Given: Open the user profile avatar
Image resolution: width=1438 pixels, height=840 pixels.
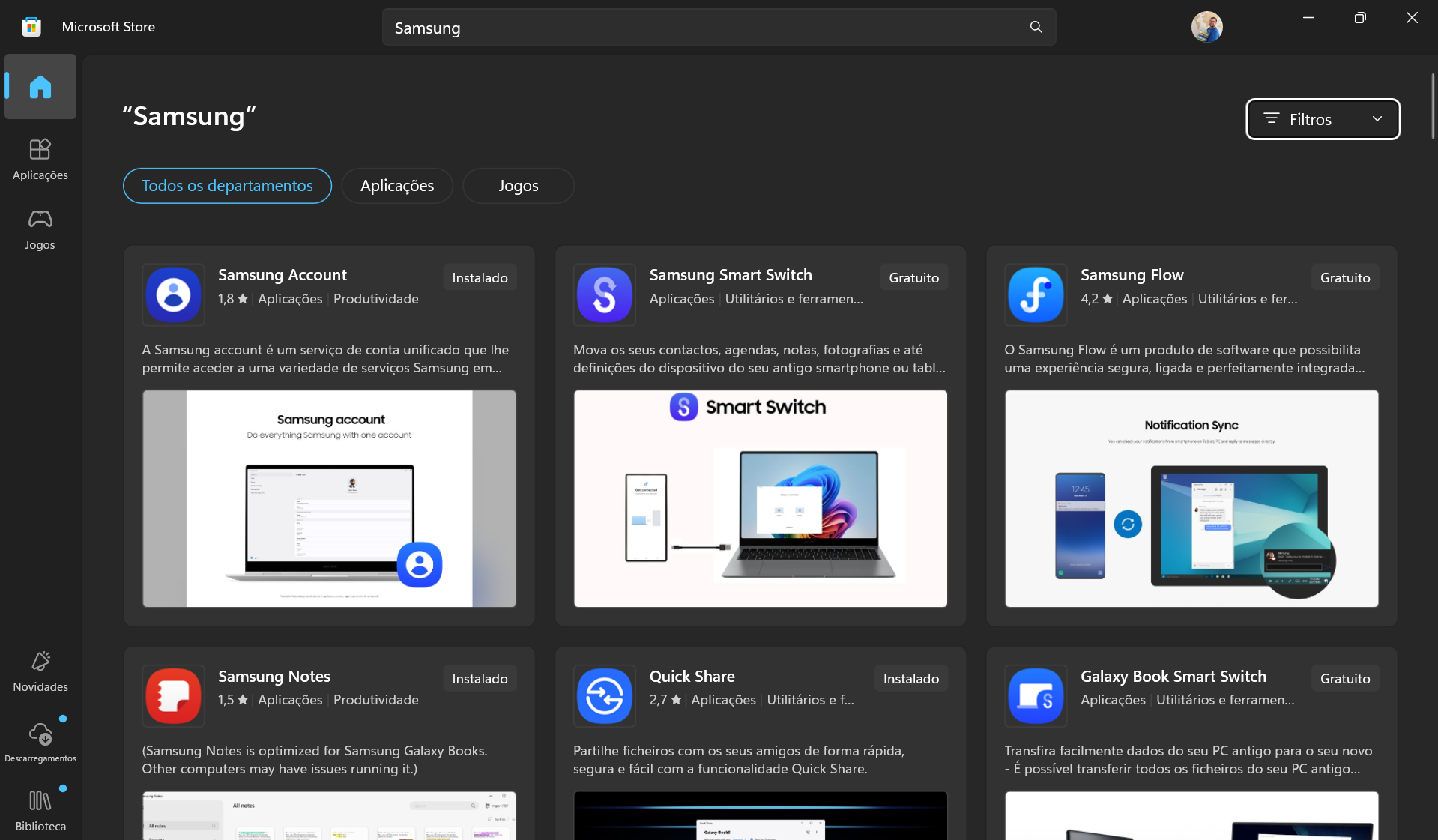Looking at the screenshot, I should (1206, 27).
